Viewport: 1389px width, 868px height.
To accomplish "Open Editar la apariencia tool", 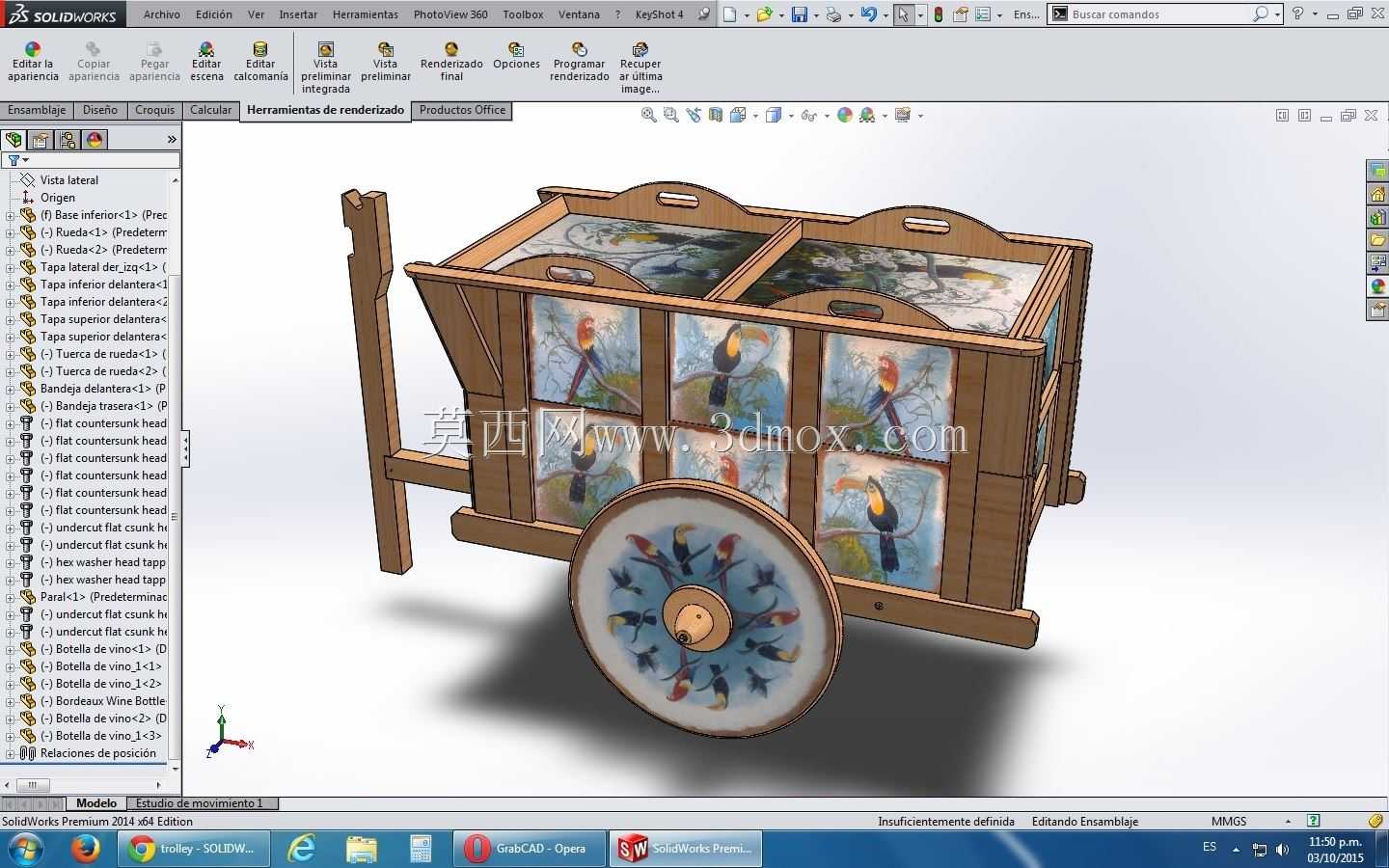I will click(x=33, y=62).
